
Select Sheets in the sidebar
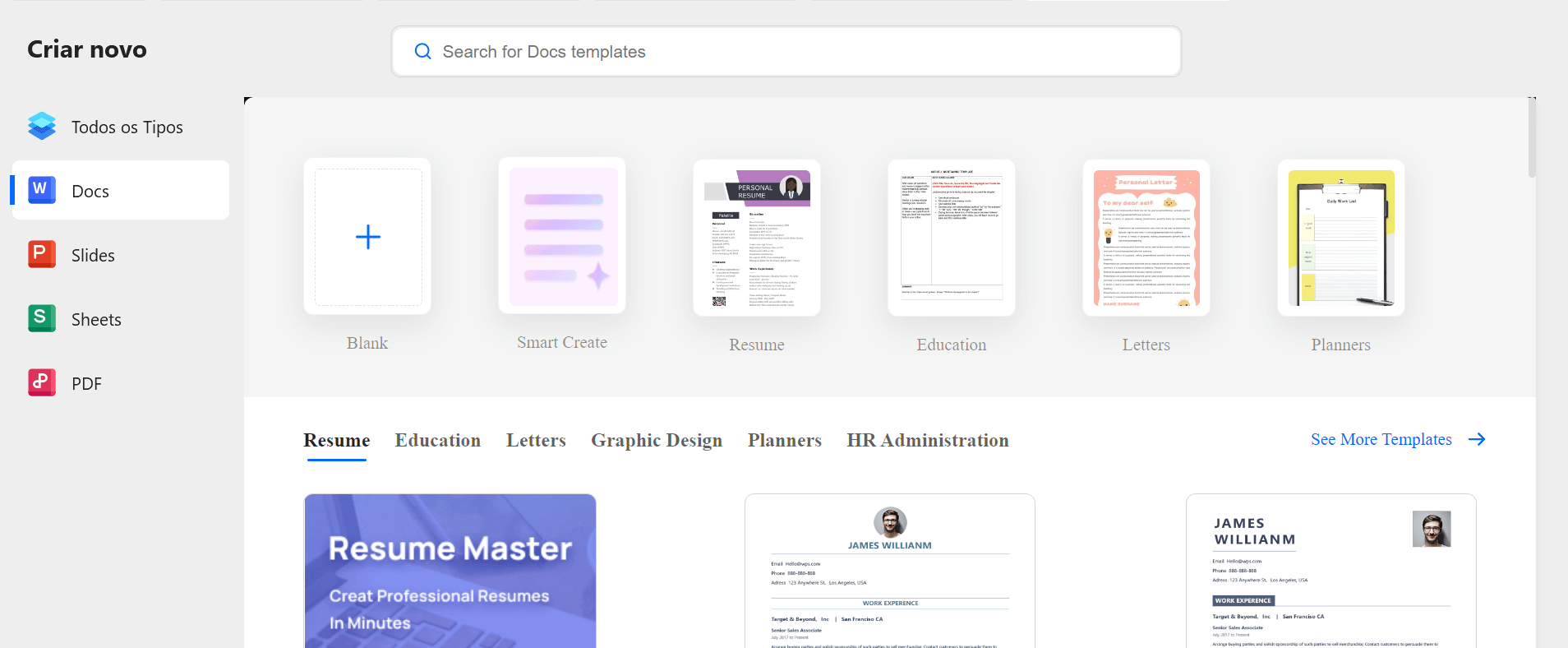121,319
